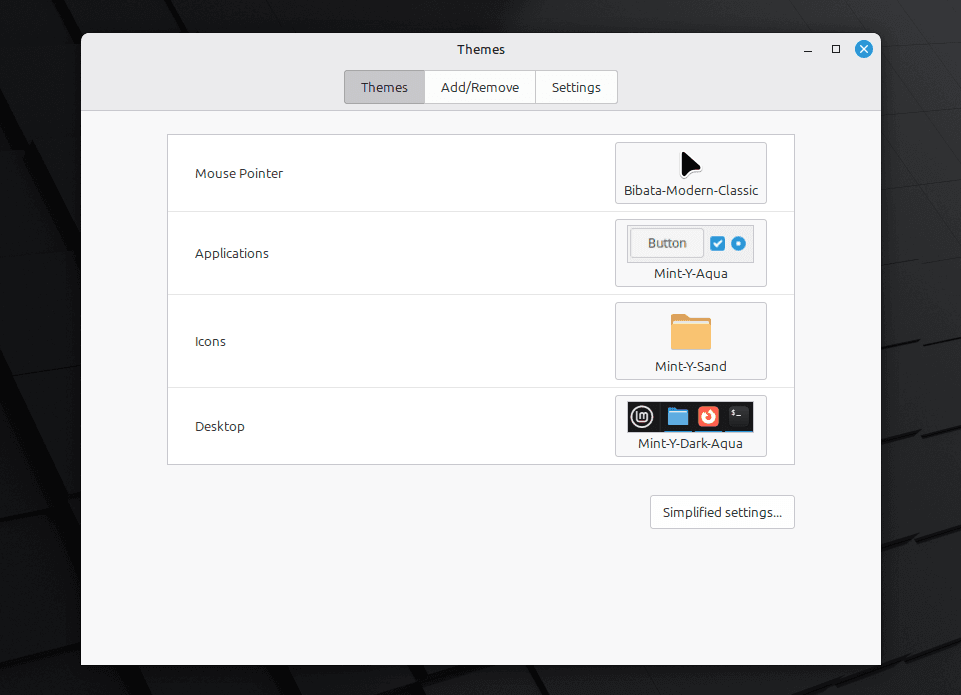Click the orange icon in Desktop theme preview
The width and height of the screenshot is (961, 695).
click(708, 417)
